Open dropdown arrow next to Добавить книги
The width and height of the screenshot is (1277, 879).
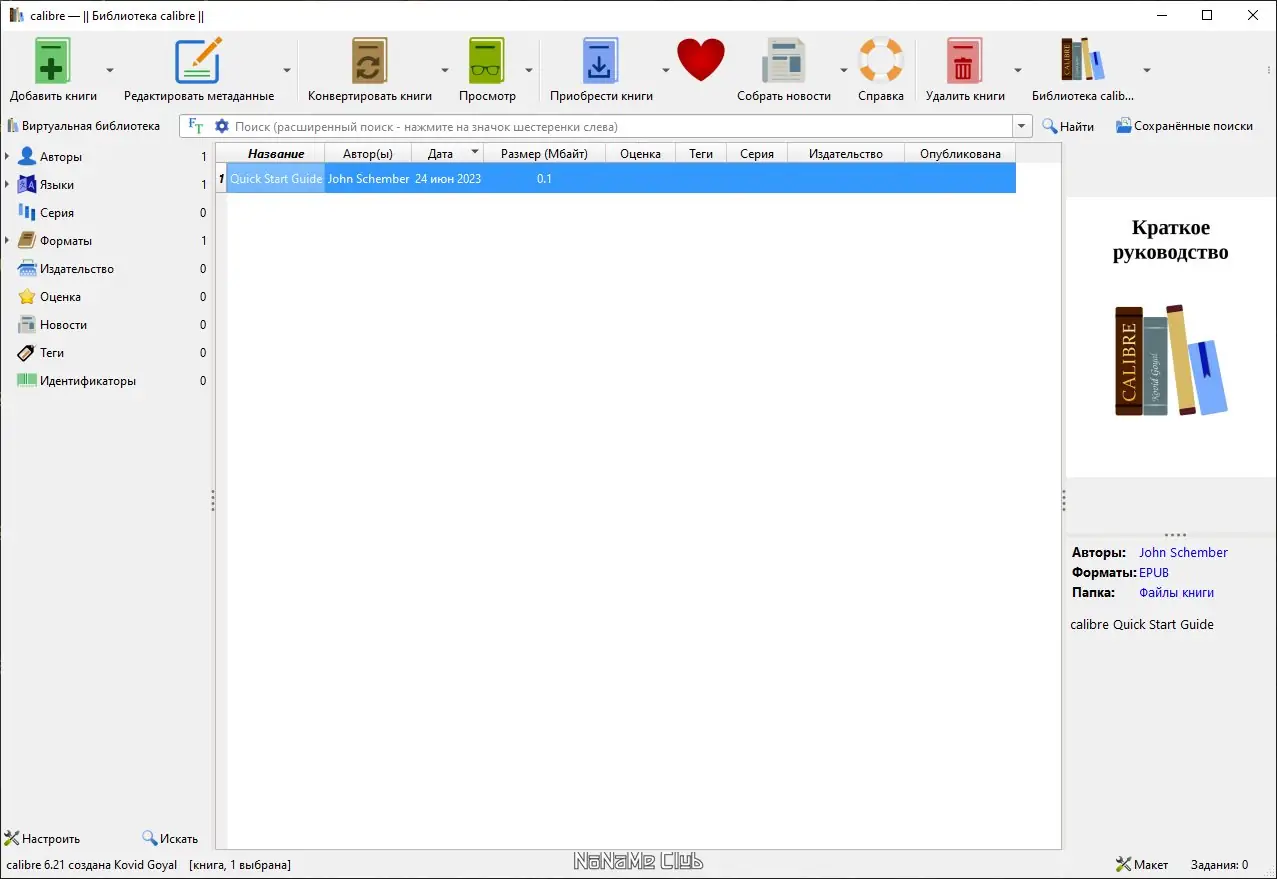click(x=110, y=70)
